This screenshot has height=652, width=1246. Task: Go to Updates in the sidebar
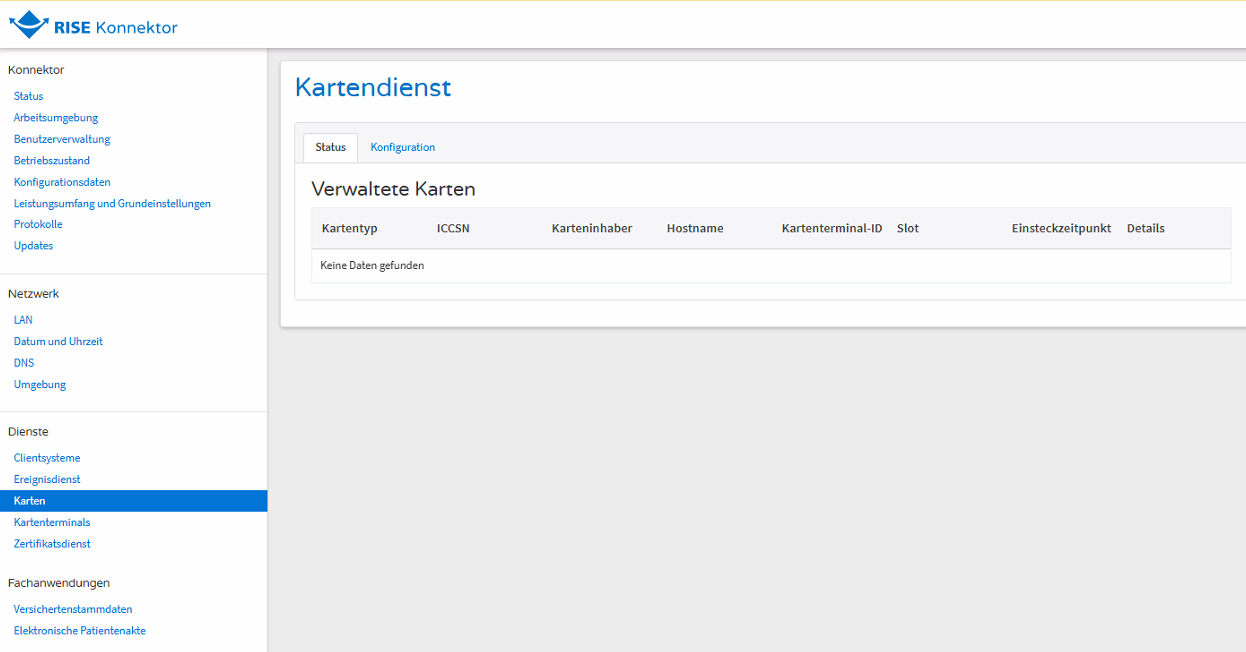[x=33, y=245]
